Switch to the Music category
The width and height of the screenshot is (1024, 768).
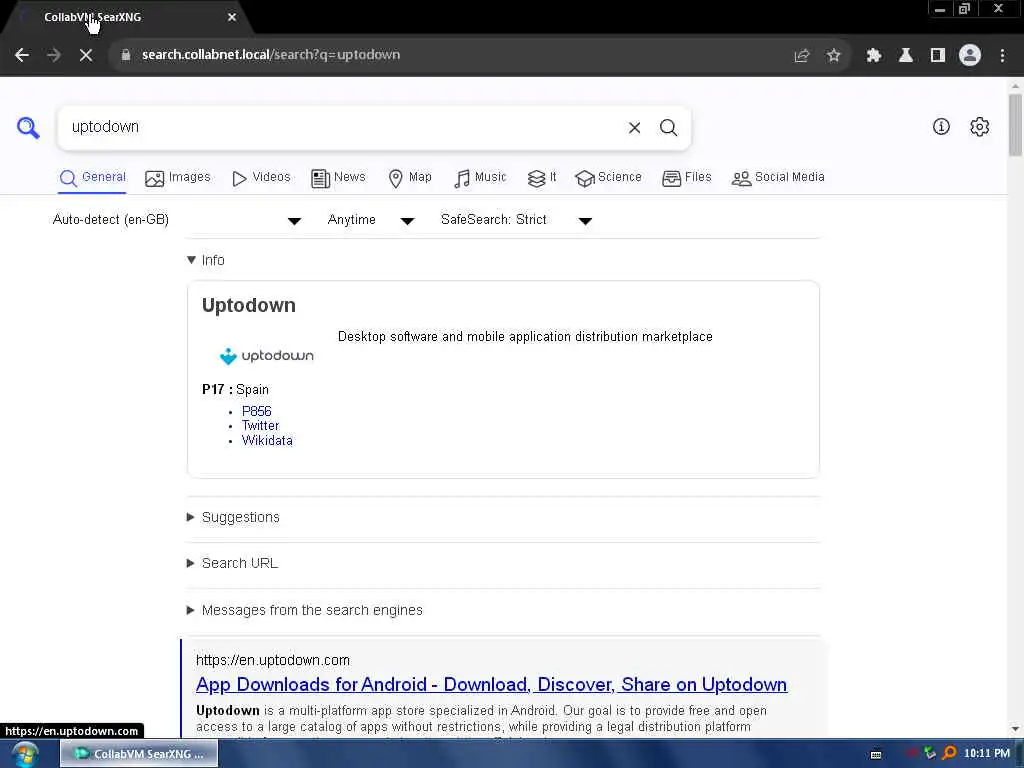480,178
